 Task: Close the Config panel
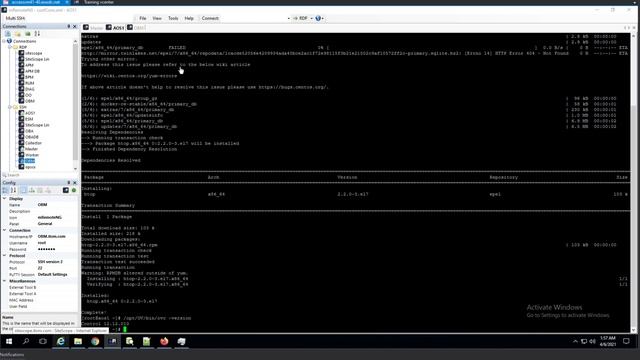point(75,182)
